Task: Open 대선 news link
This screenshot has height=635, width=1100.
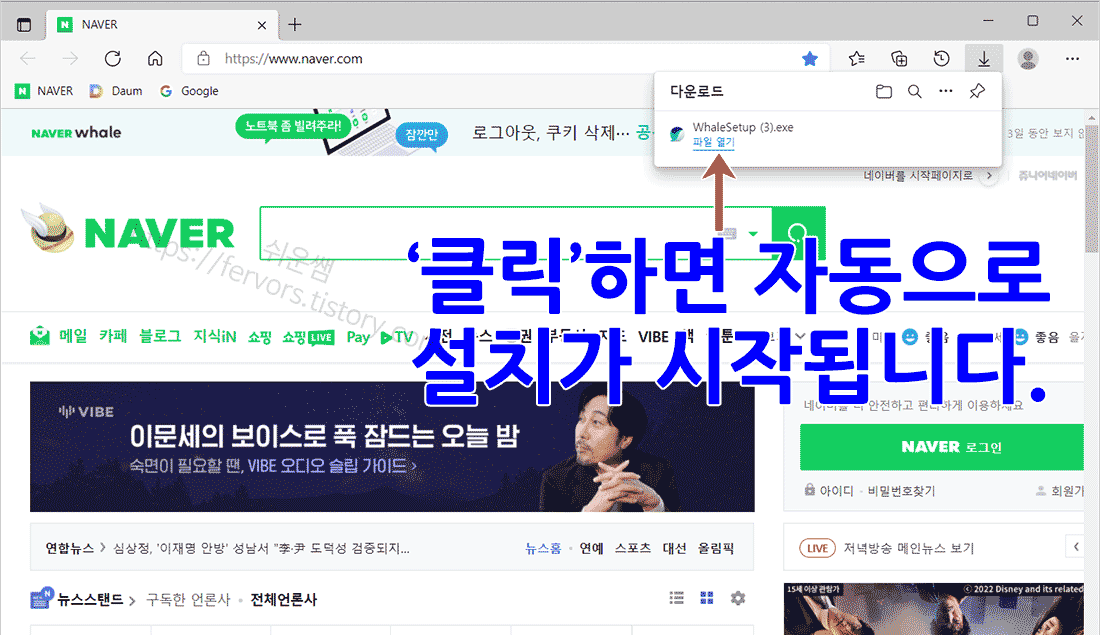Action: pos(674,549)
